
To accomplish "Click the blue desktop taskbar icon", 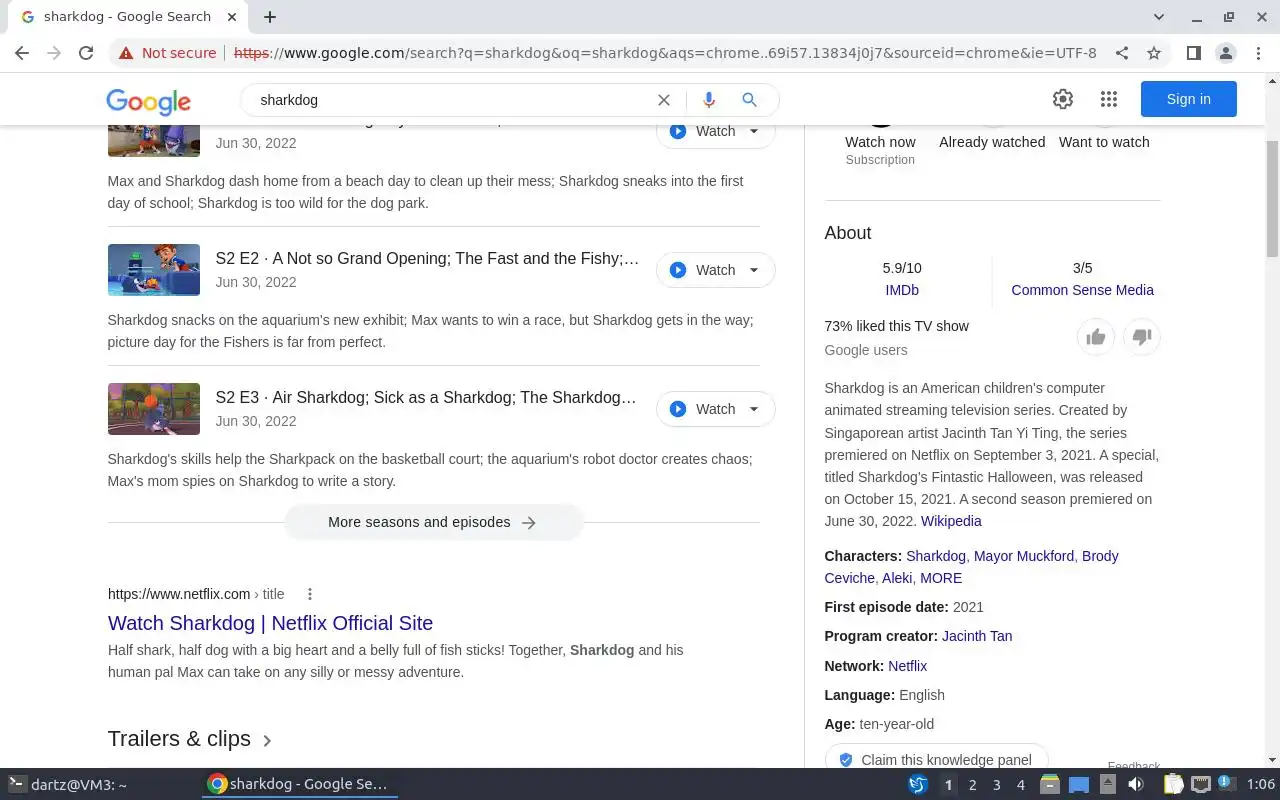I will tap(1078, 785).
